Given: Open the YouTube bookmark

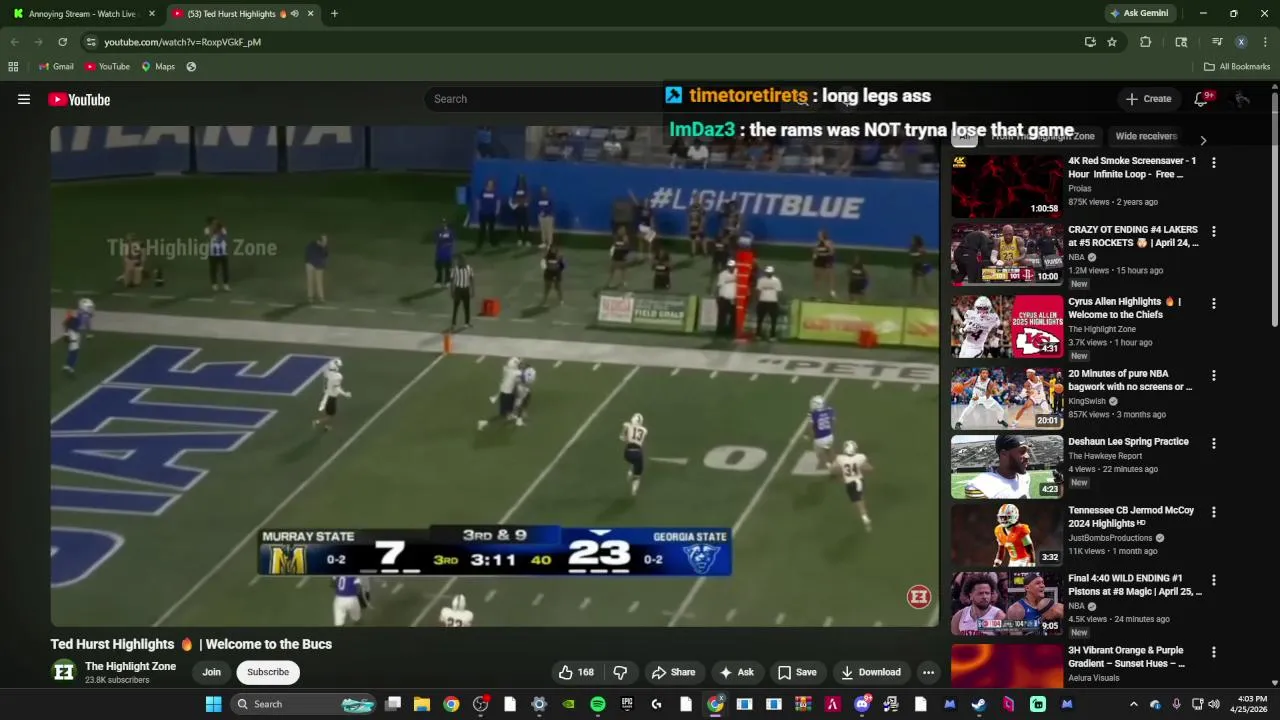Looking at the screenshot, I should click(107, 67).
